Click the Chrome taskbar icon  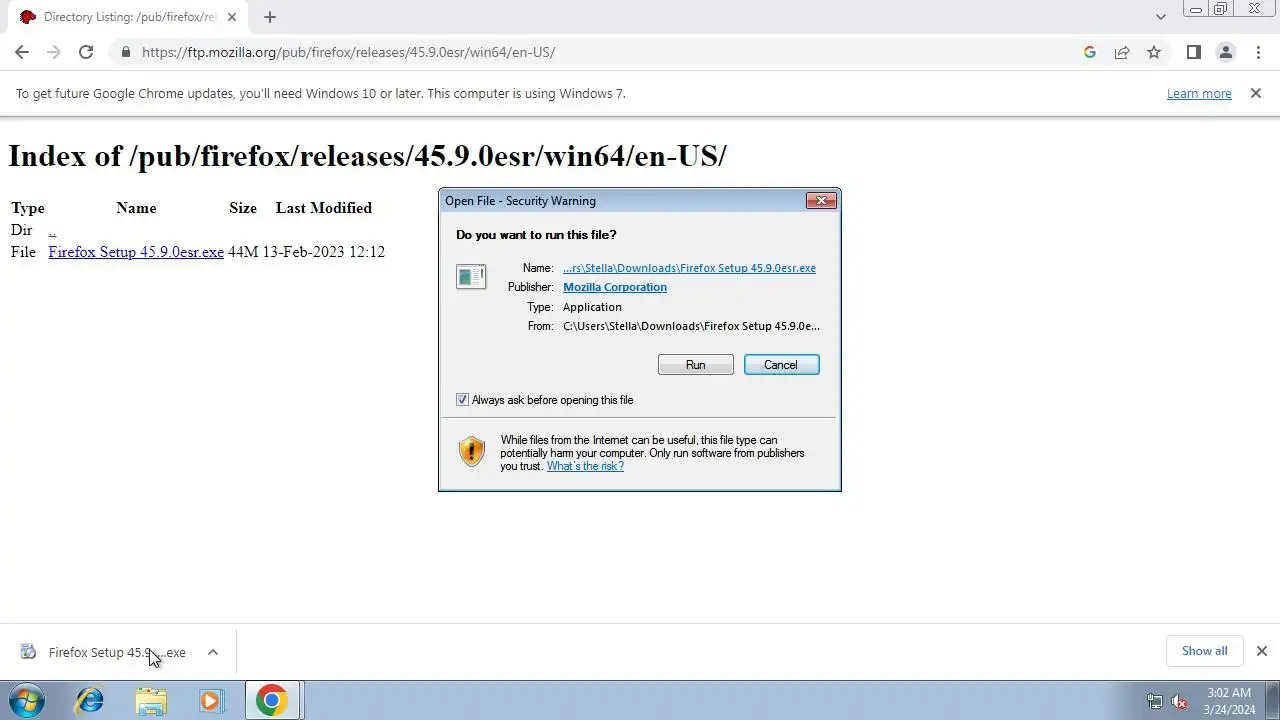[271, 700]
